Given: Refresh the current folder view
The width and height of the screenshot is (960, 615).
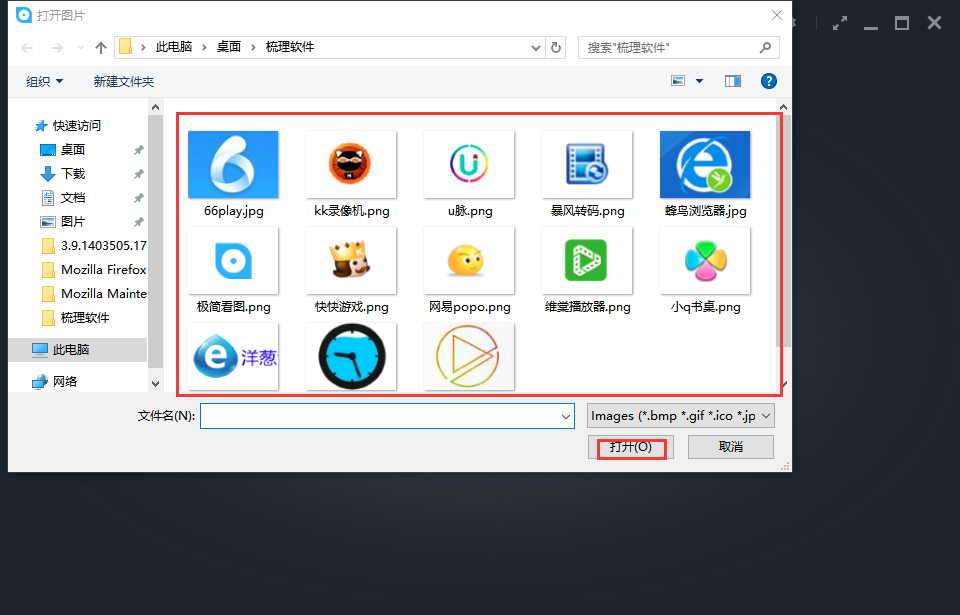Looking at the screenshot, I should click(556, 46).
